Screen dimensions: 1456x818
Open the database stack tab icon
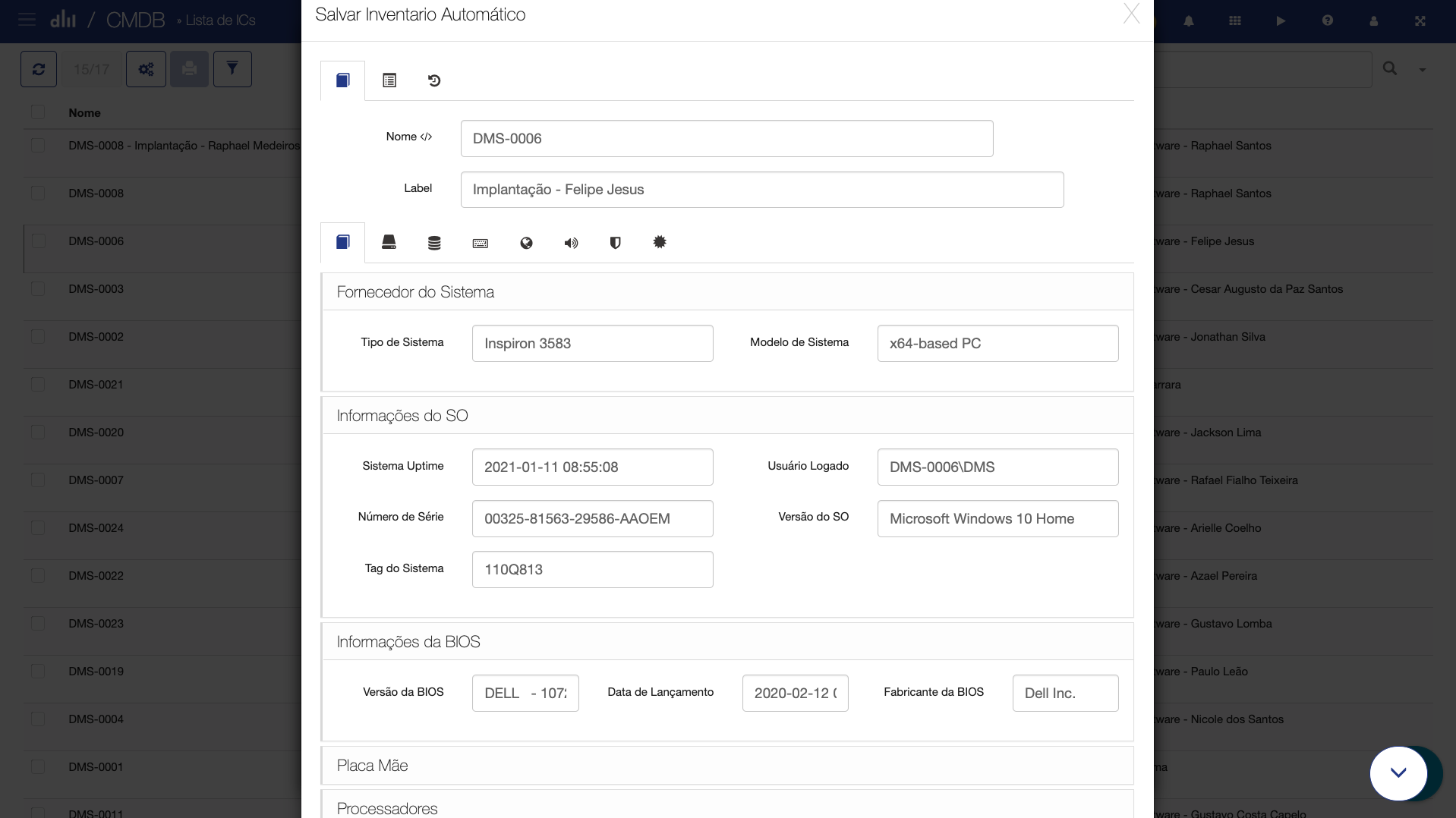434,243
